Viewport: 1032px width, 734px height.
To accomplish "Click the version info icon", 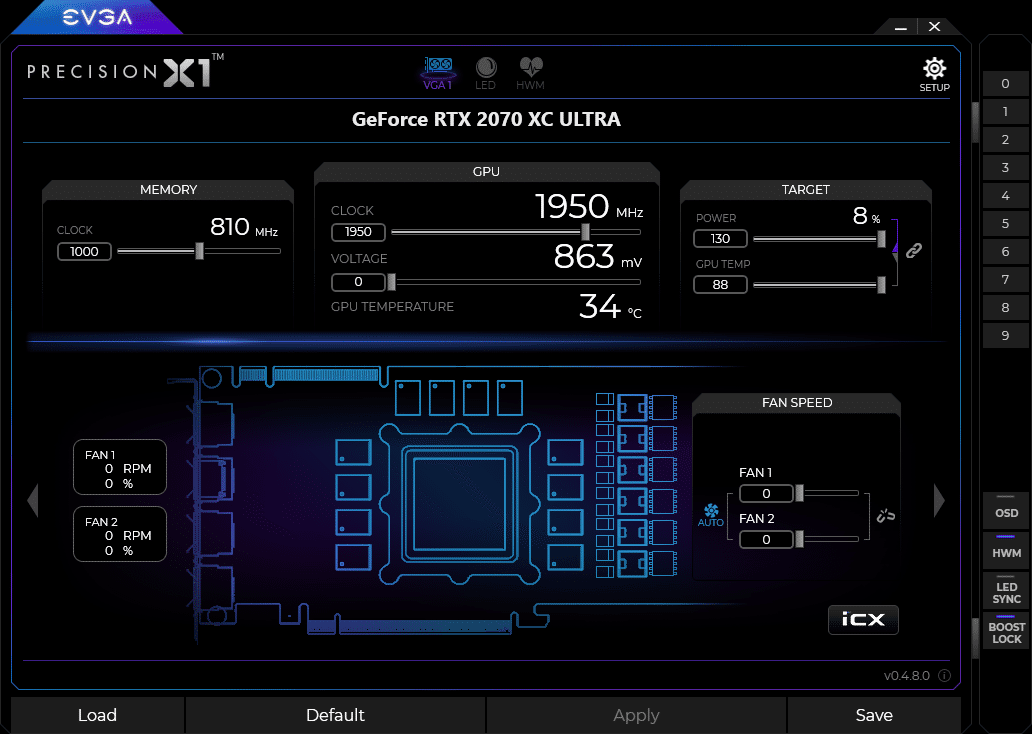I will 944,675.
